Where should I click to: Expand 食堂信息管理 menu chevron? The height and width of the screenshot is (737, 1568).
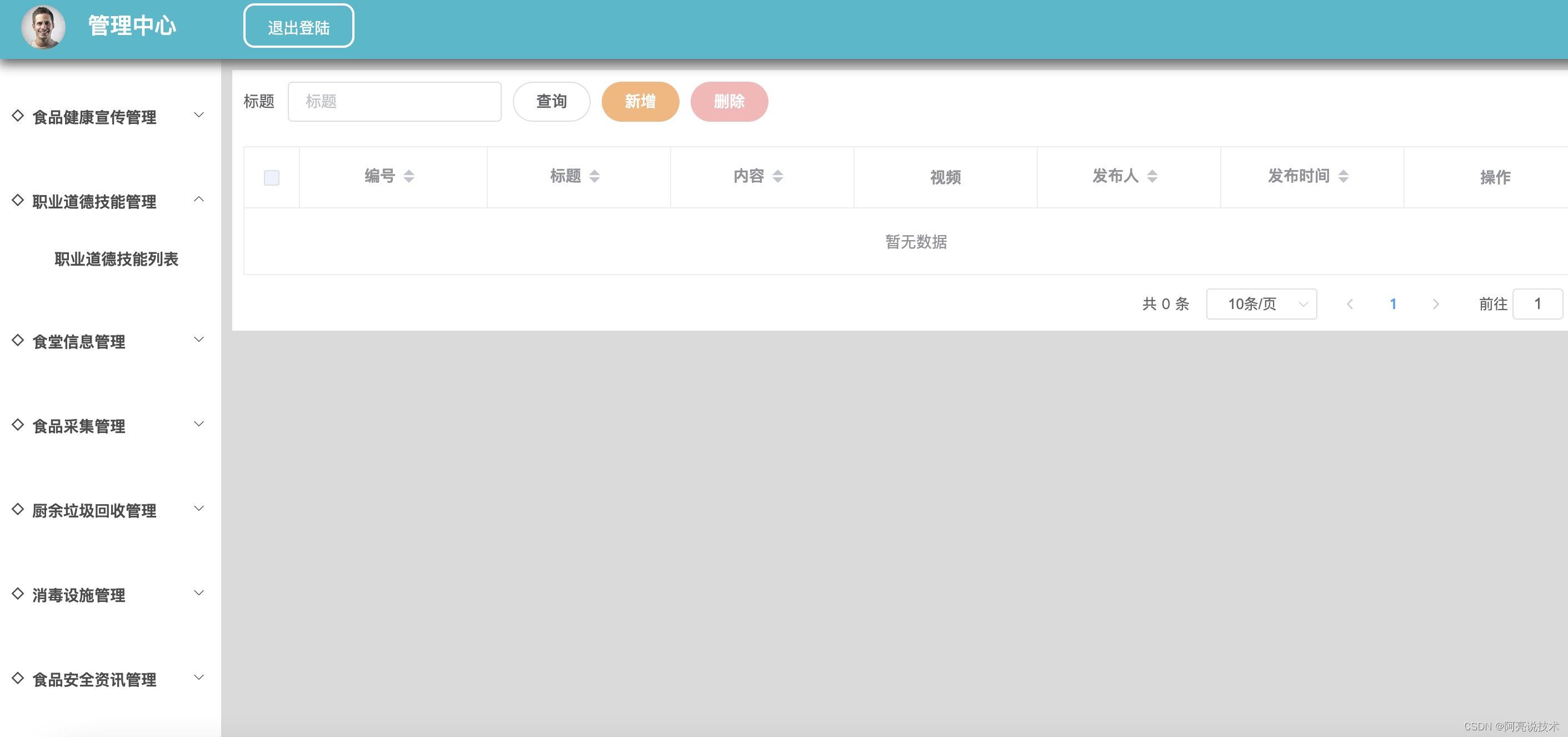coord(198,340)
